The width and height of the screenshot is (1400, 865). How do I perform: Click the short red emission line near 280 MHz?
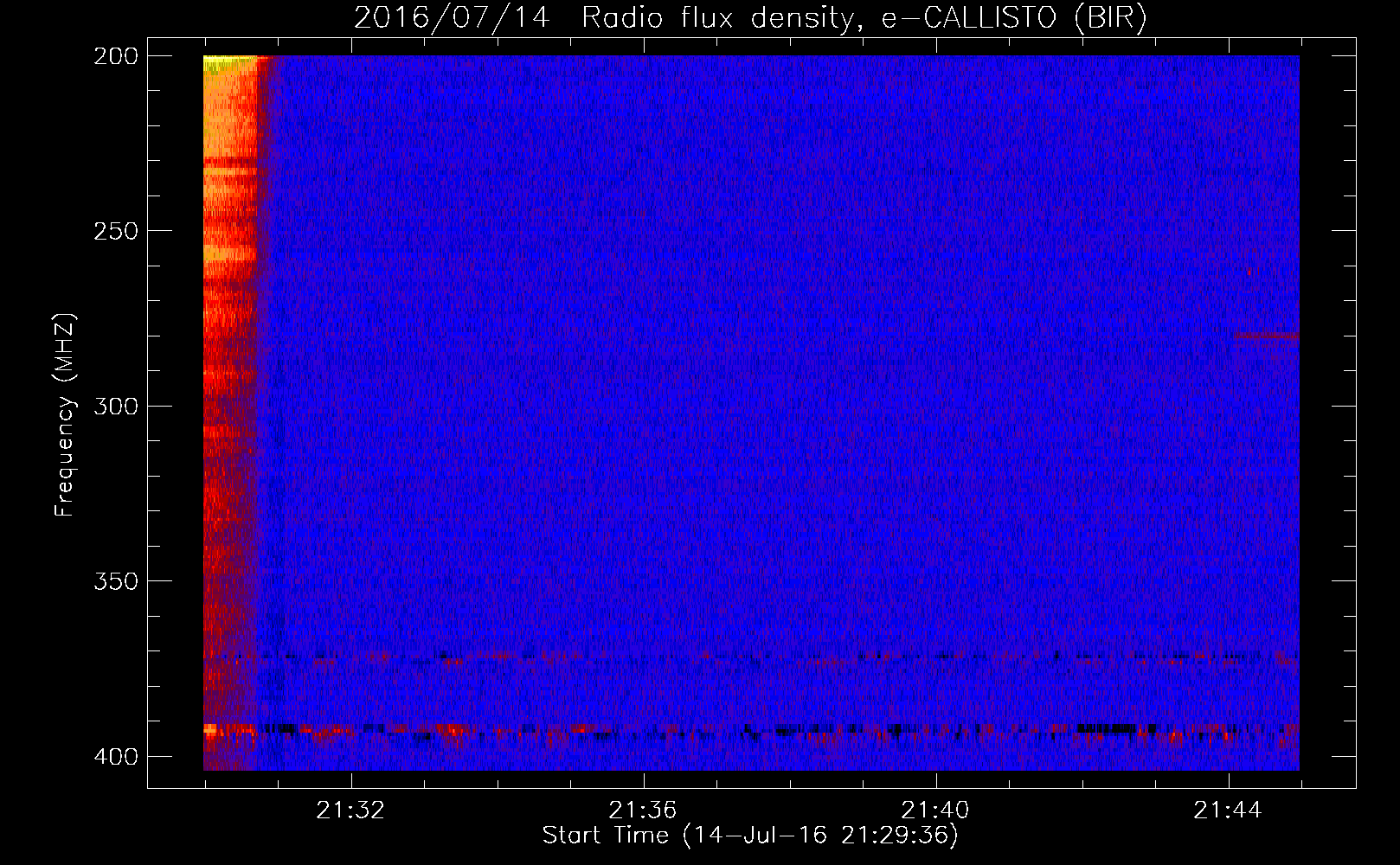click(x=1266, y=336)
